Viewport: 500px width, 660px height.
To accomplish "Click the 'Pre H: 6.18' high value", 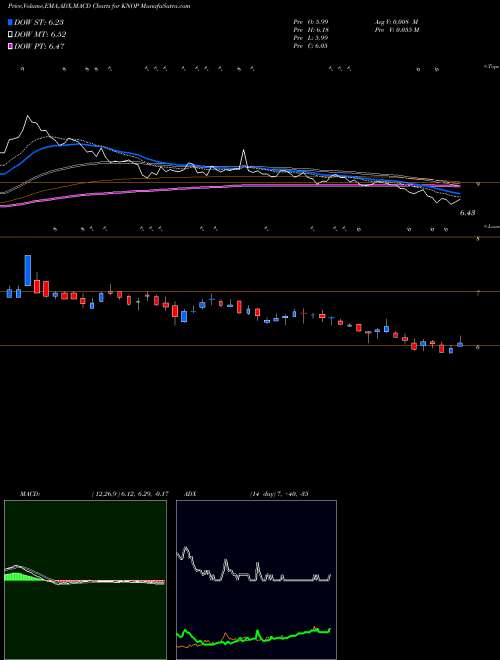I will coord(311,29).
